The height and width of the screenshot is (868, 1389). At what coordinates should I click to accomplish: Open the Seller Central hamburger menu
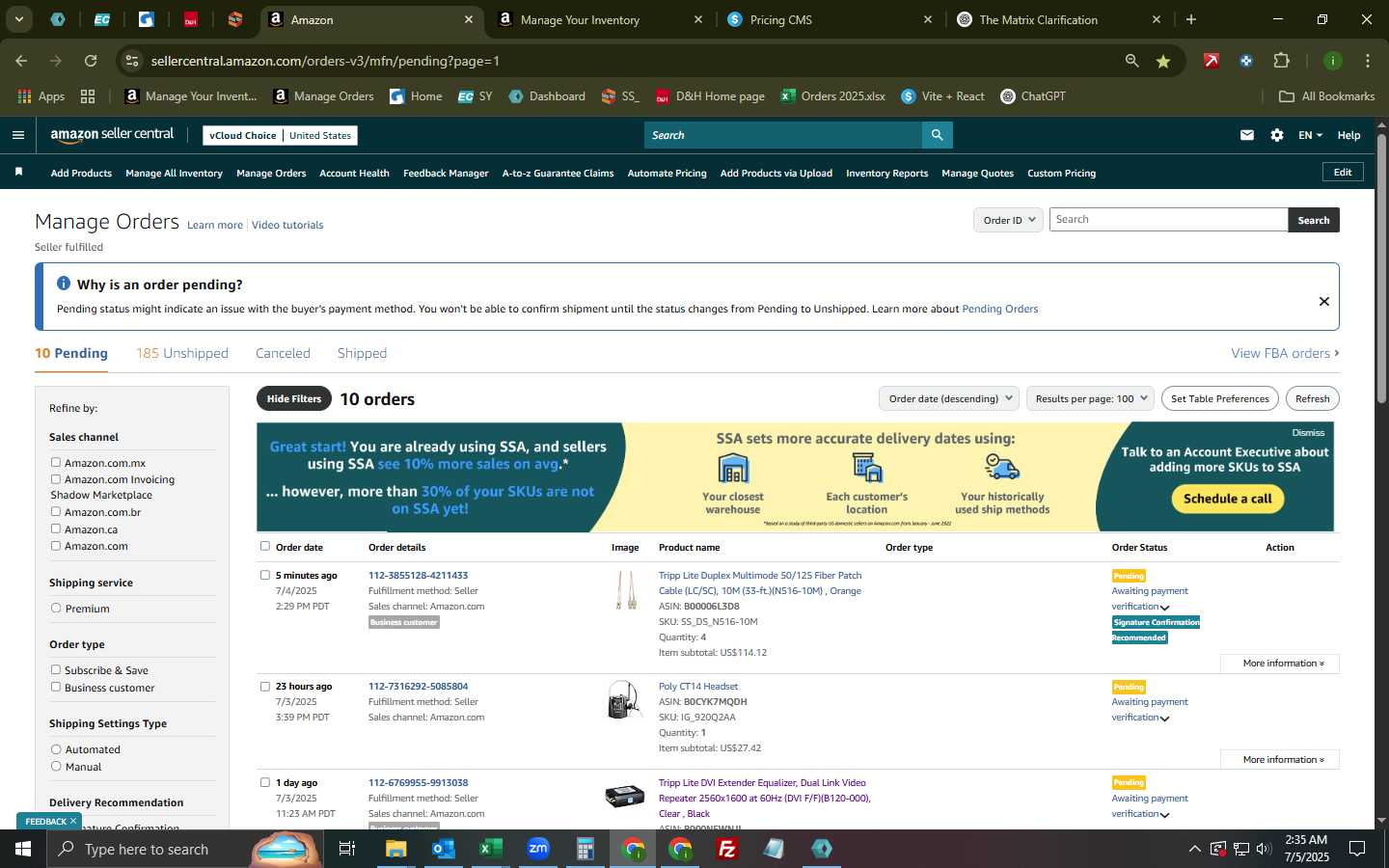18,135
